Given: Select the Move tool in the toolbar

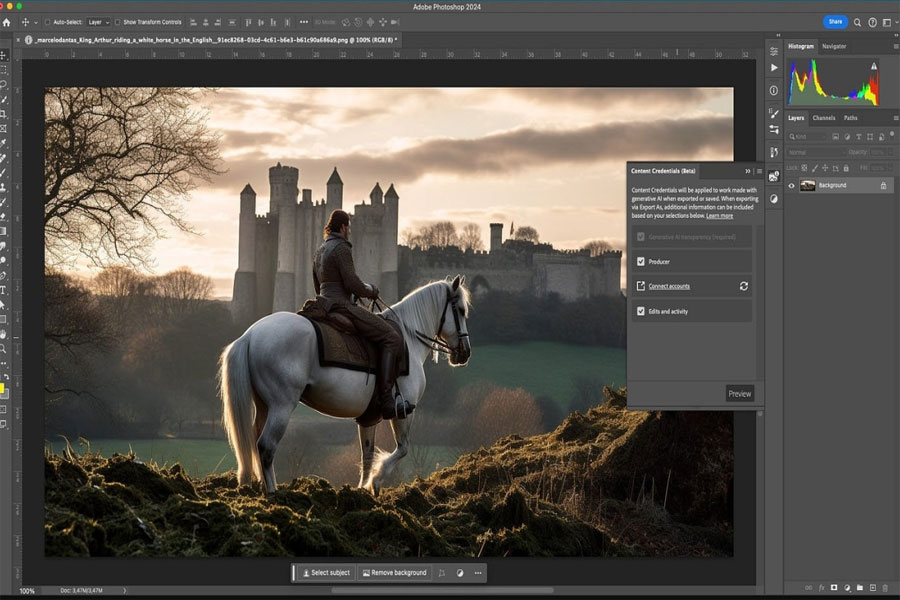Looking at the screenshot, I should tap(3, 55).
